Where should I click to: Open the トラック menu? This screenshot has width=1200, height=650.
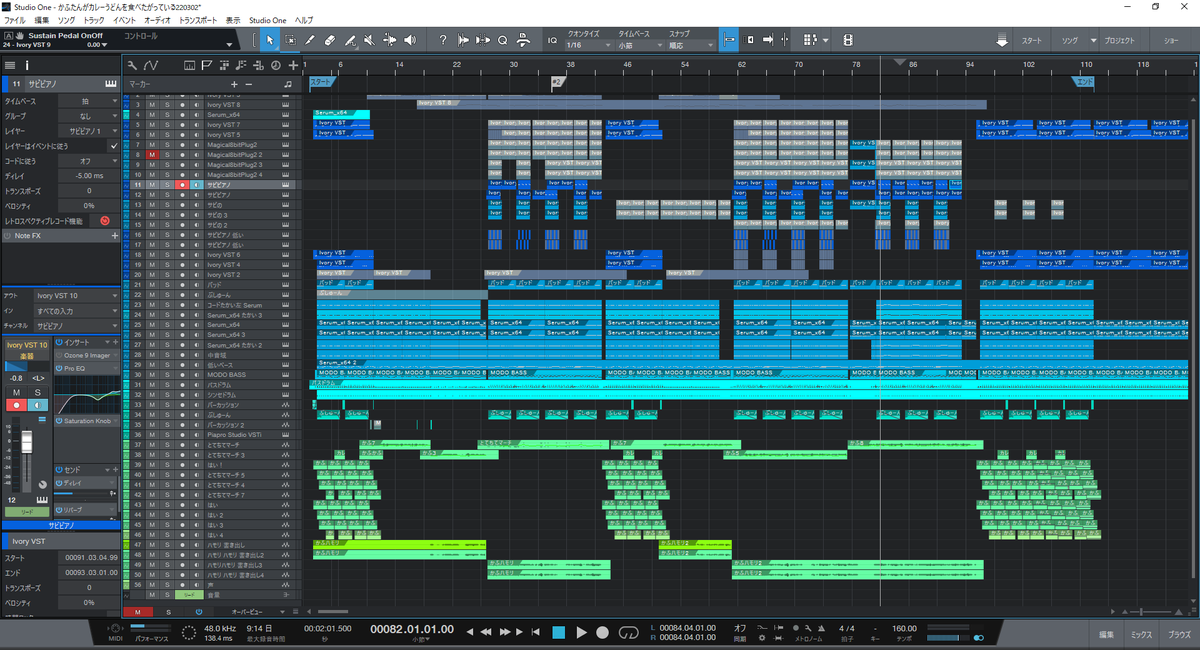(x=94, y=20)
